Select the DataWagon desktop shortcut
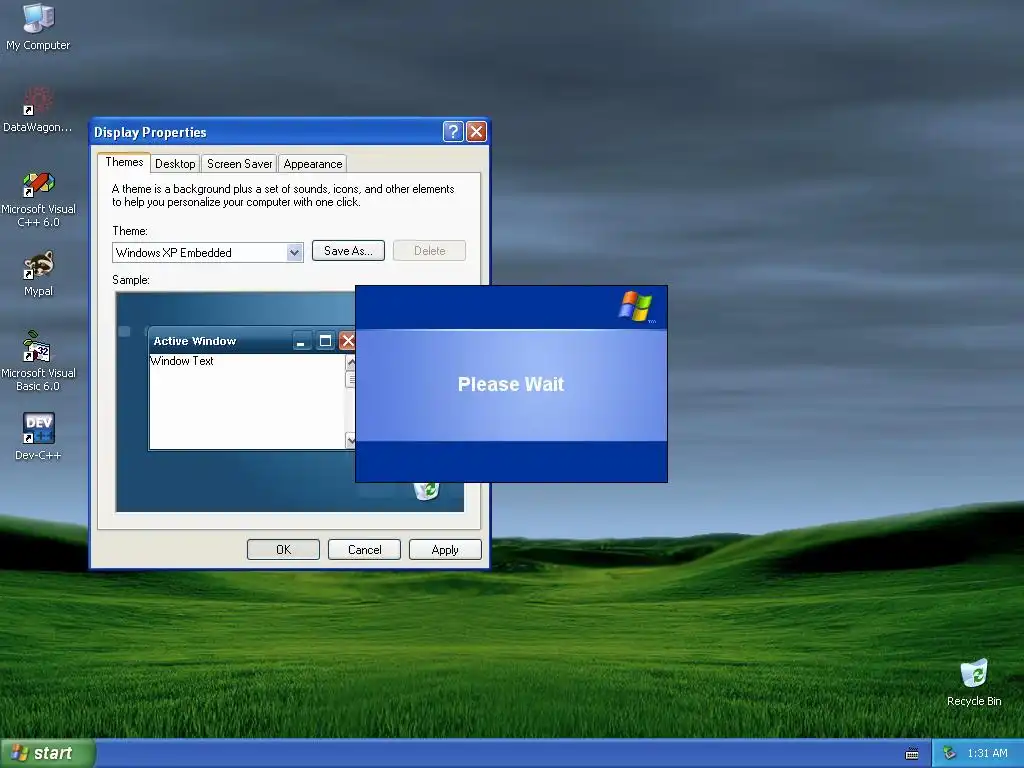 click(x=38, y=109)
